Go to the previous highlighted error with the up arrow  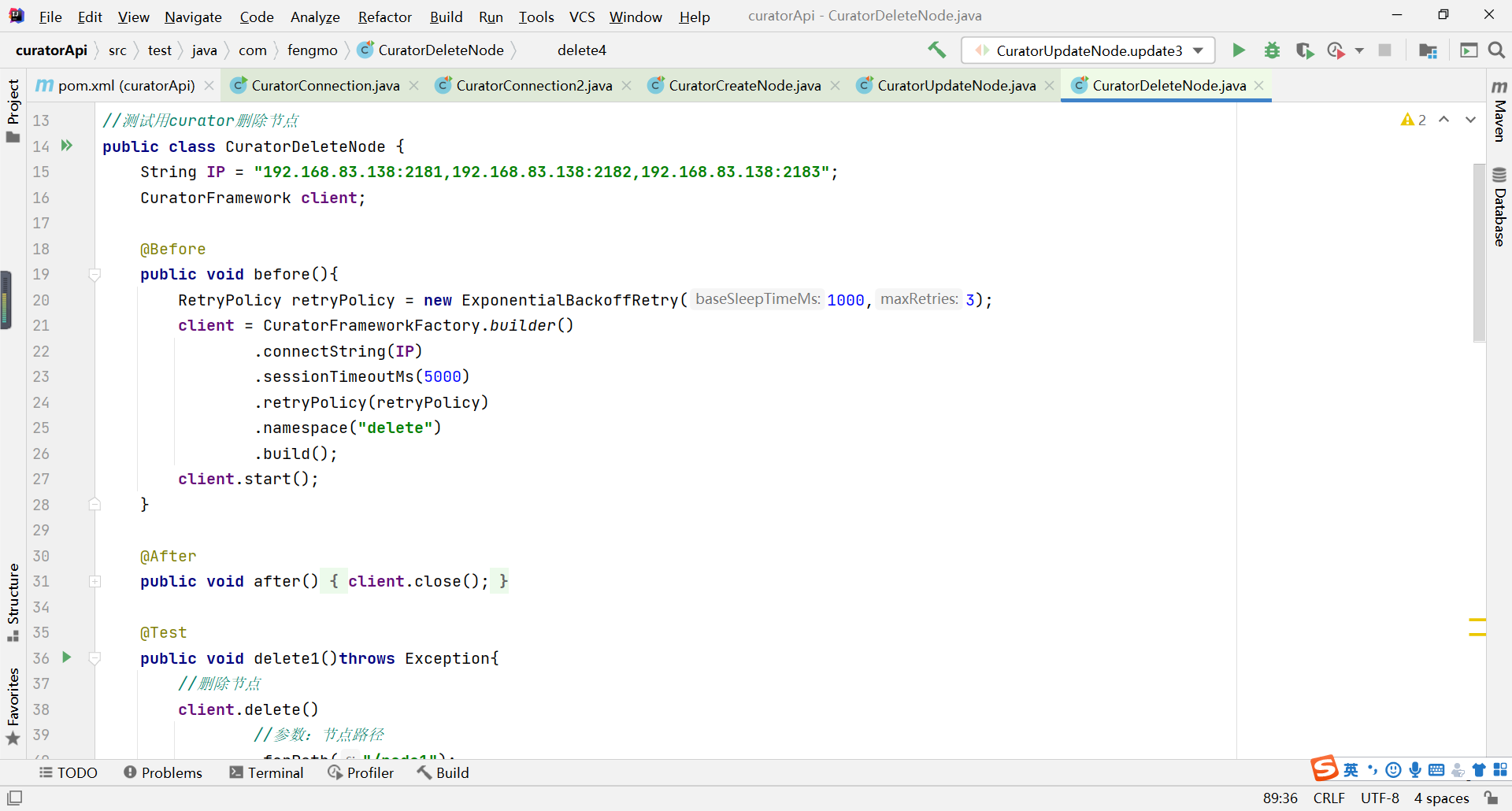pos(1444,120)
